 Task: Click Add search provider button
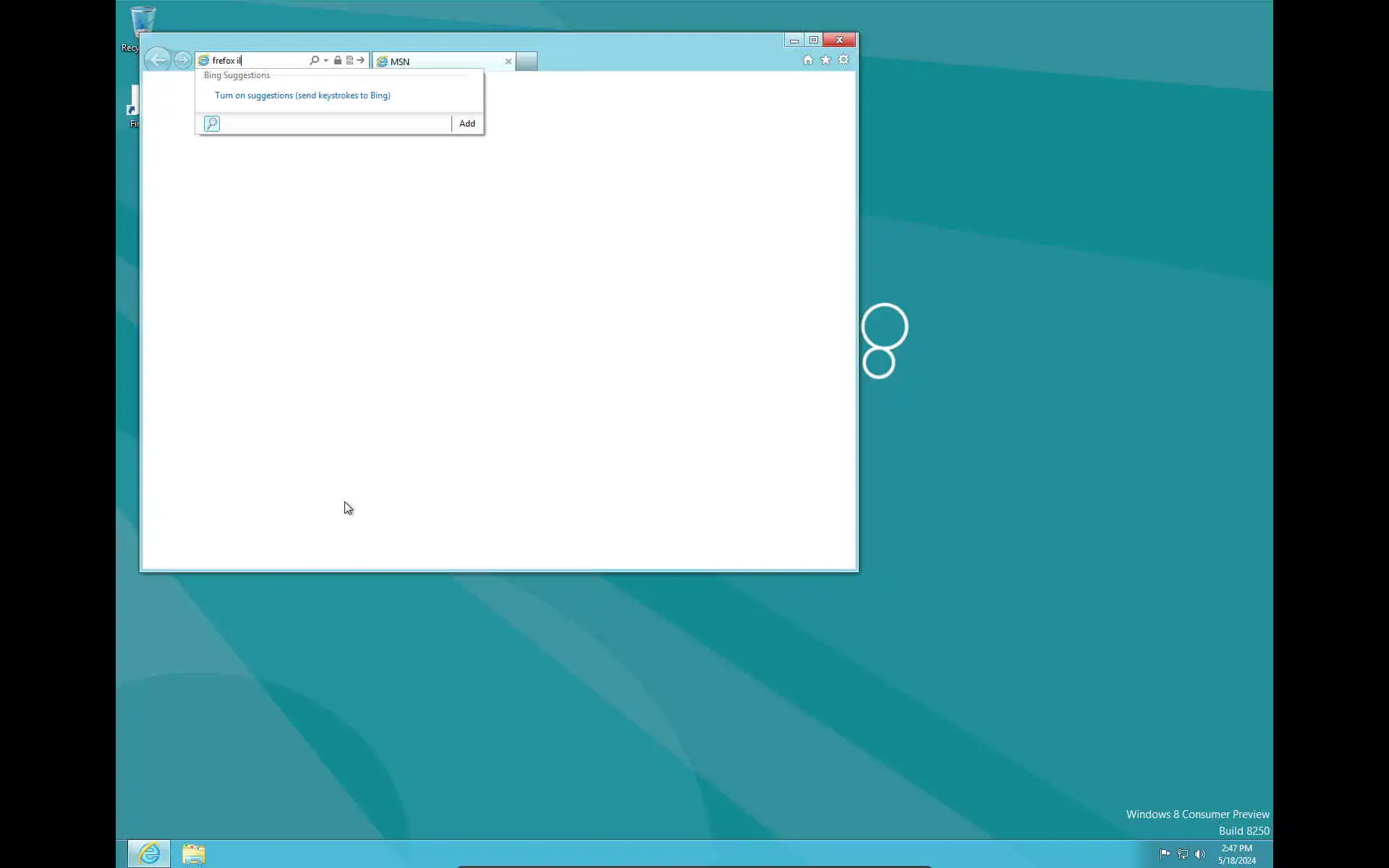tap(467, 124)
